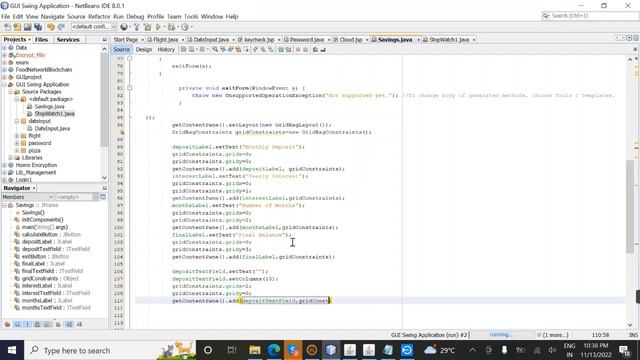This screenshot has width=640, height=360.
Task: Collapse the GUI Swing Application project
Action: click(x=4, y=84)
